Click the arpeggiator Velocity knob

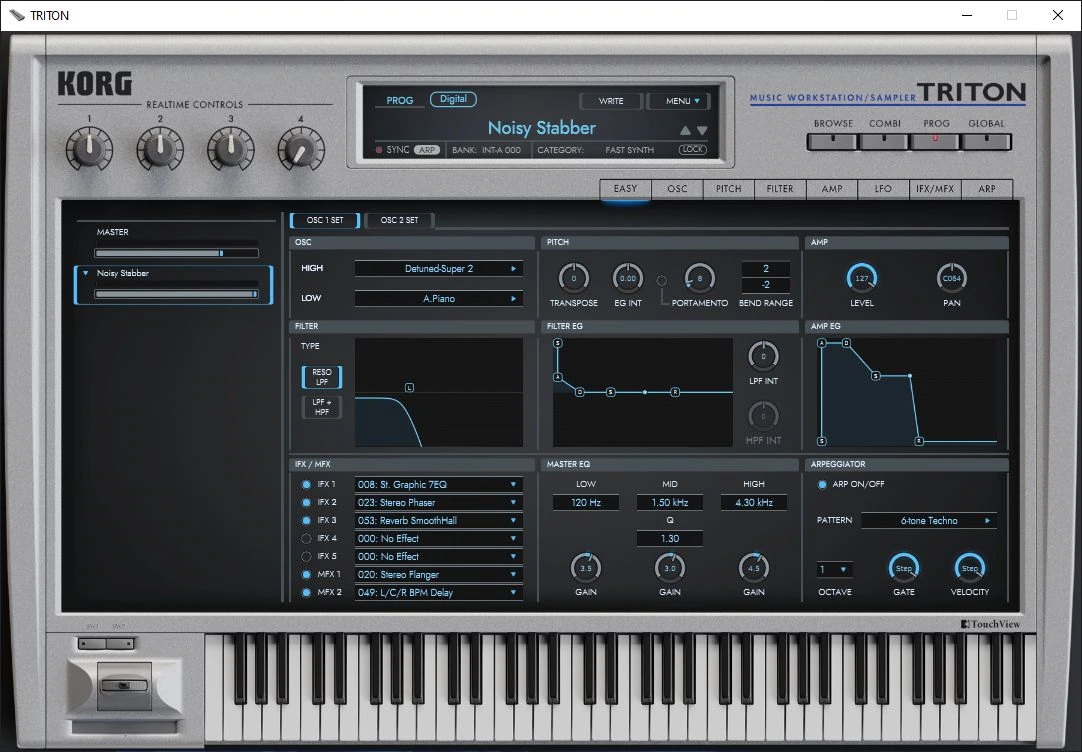click(x=970, y=568)
